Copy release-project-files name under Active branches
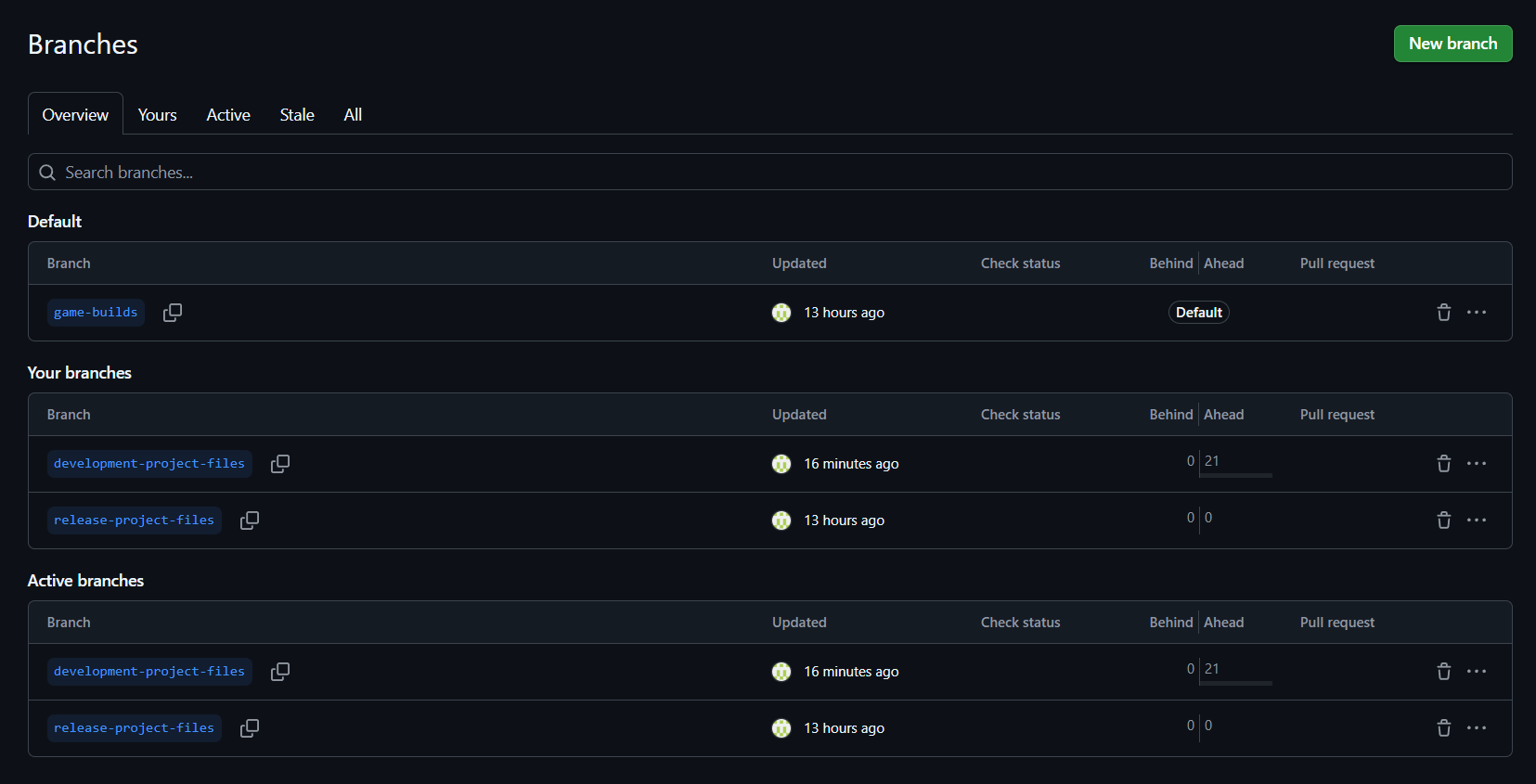1536x784 pixels. tap(250, 728)
